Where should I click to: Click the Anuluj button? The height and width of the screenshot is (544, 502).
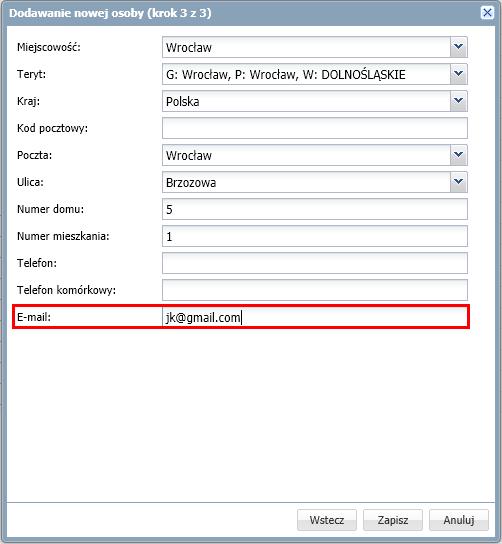point(459,520)
